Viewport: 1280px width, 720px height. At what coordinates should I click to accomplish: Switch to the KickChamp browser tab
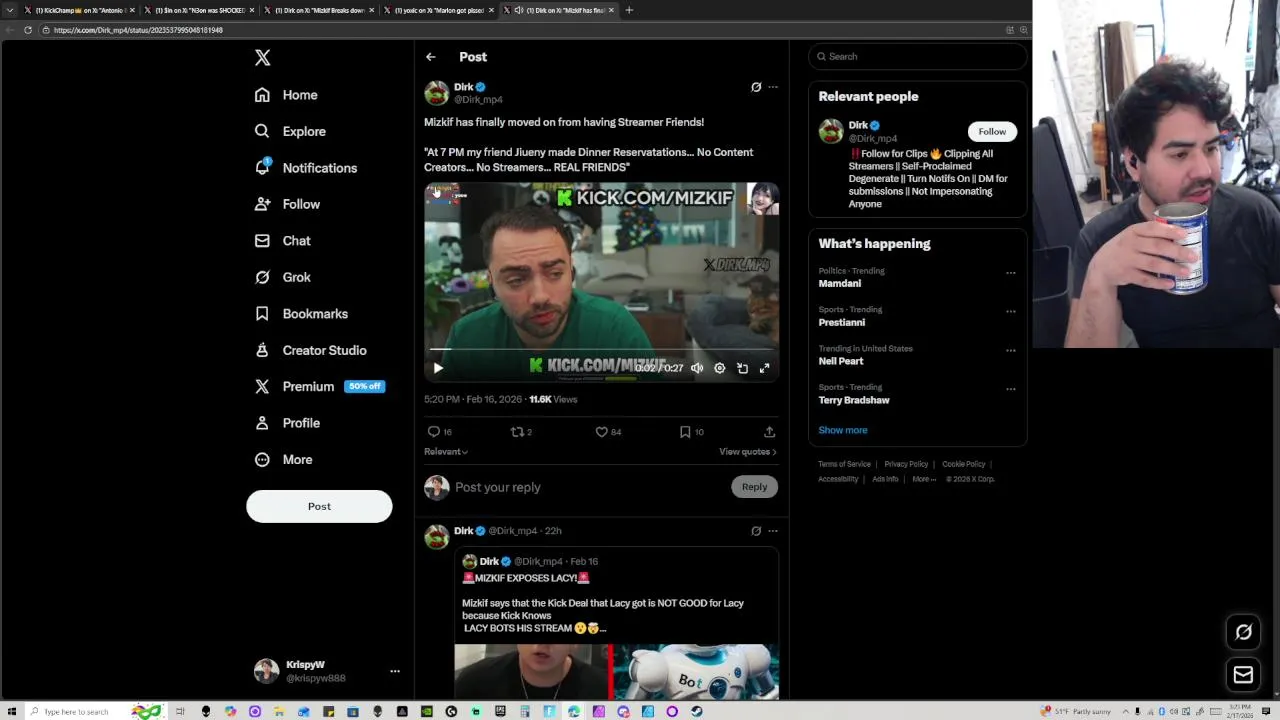click(78, 10)
